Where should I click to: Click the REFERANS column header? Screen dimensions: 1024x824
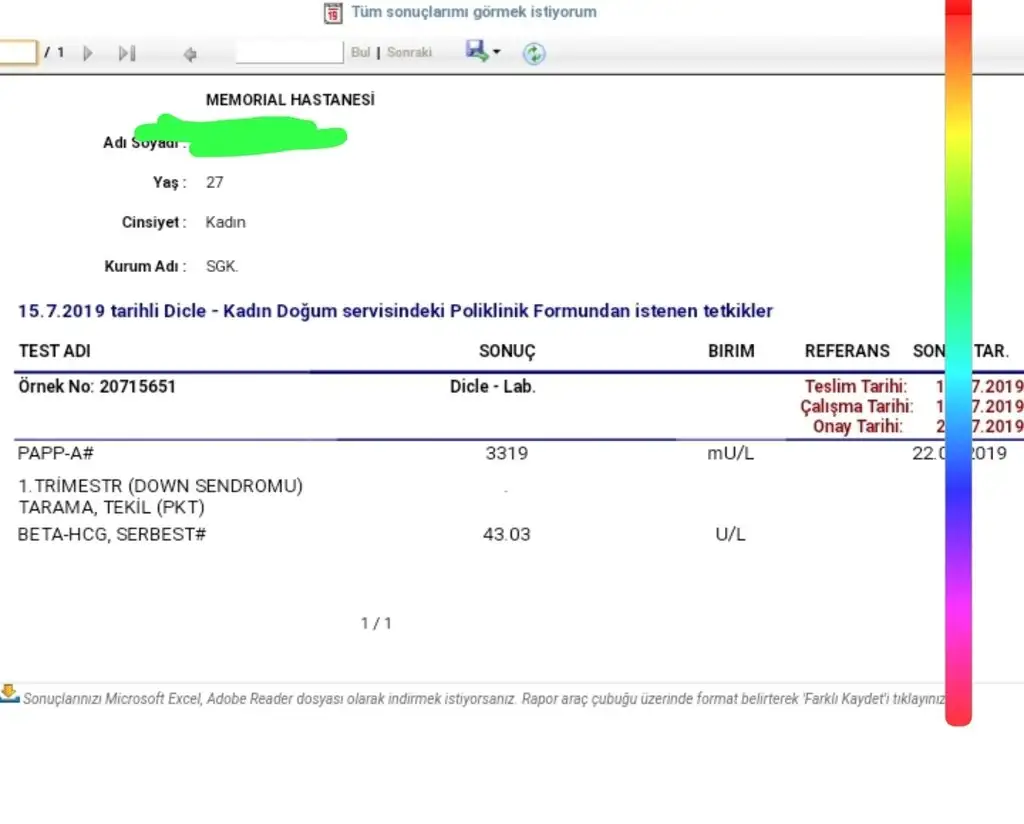[x=846, y=351]
